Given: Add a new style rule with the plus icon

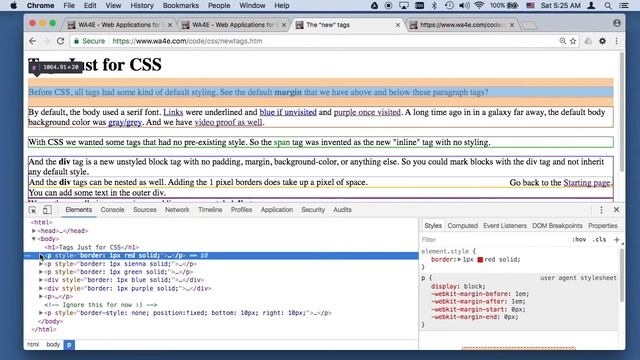Looking at the screenshot, I should [x=616, y=240].
